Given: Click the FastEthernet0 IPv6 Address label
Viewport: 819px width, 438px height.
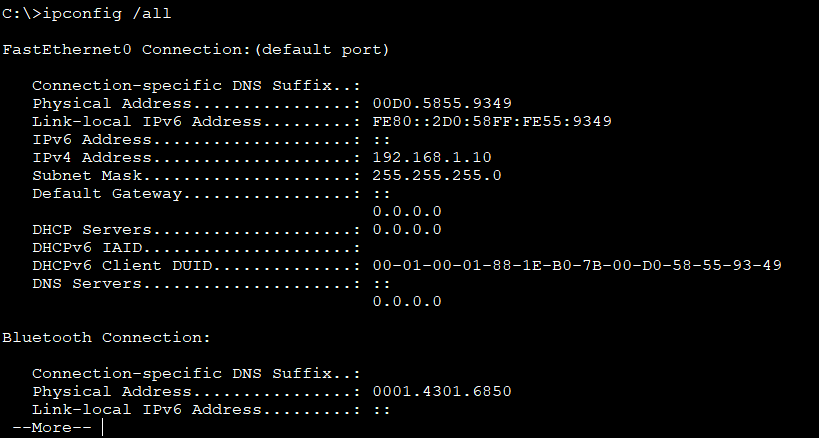Looking at the screenshot, I should (x=92, y=140).
